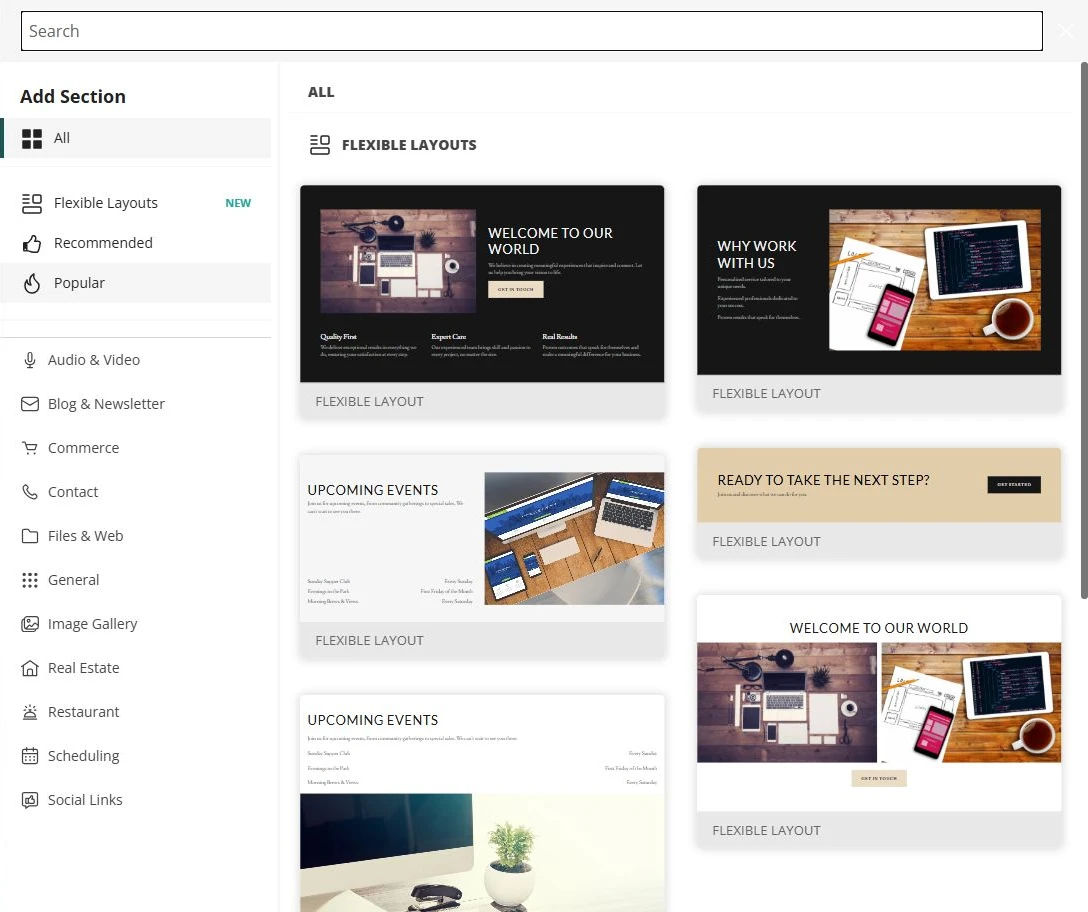Click the Image Gallery picture icon
Image resolution: width=1088 pixels, height=912 pixels.
click(30, 624)
